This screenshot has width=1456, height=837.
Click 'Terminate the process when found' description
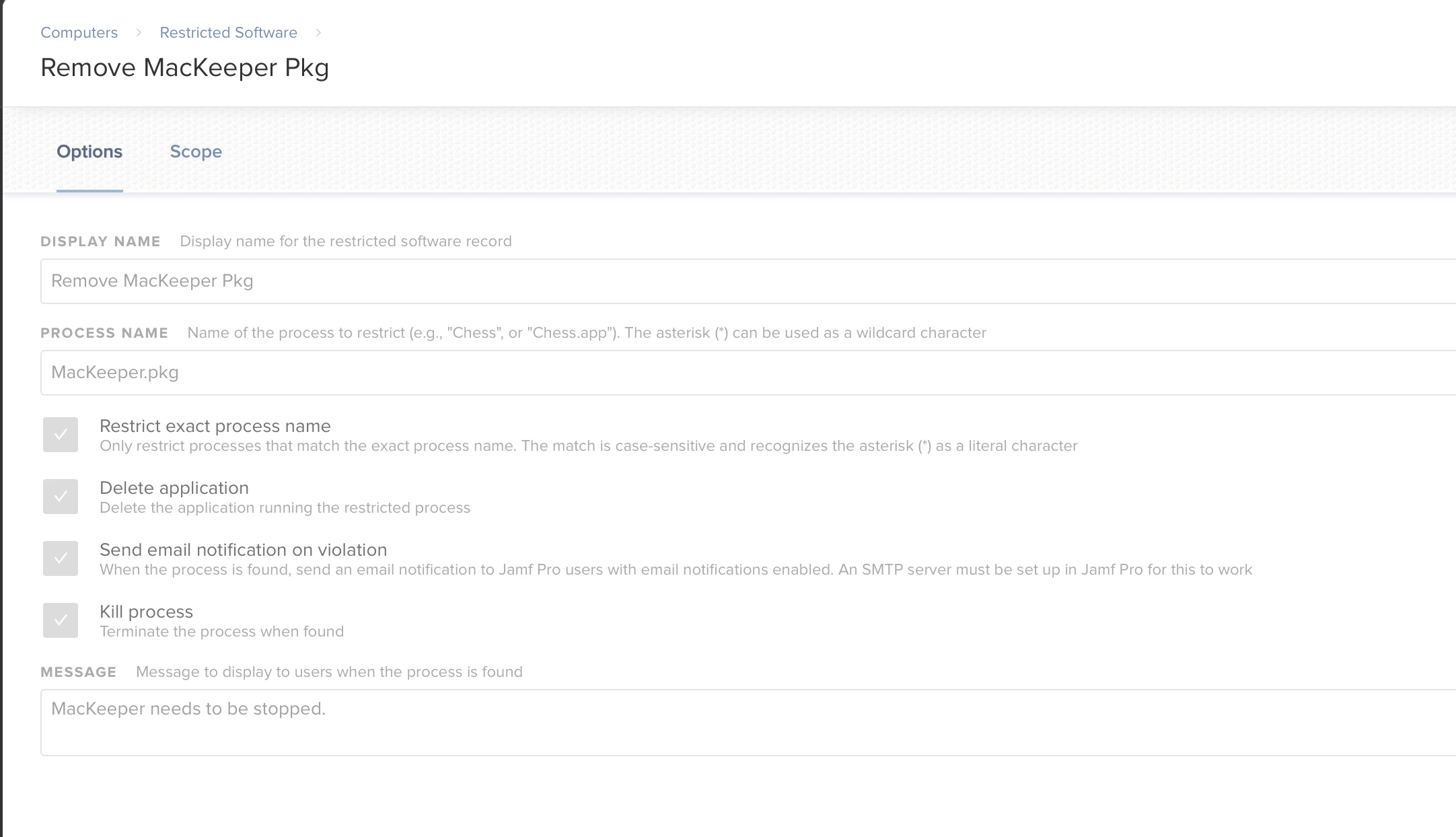point(222,632)
